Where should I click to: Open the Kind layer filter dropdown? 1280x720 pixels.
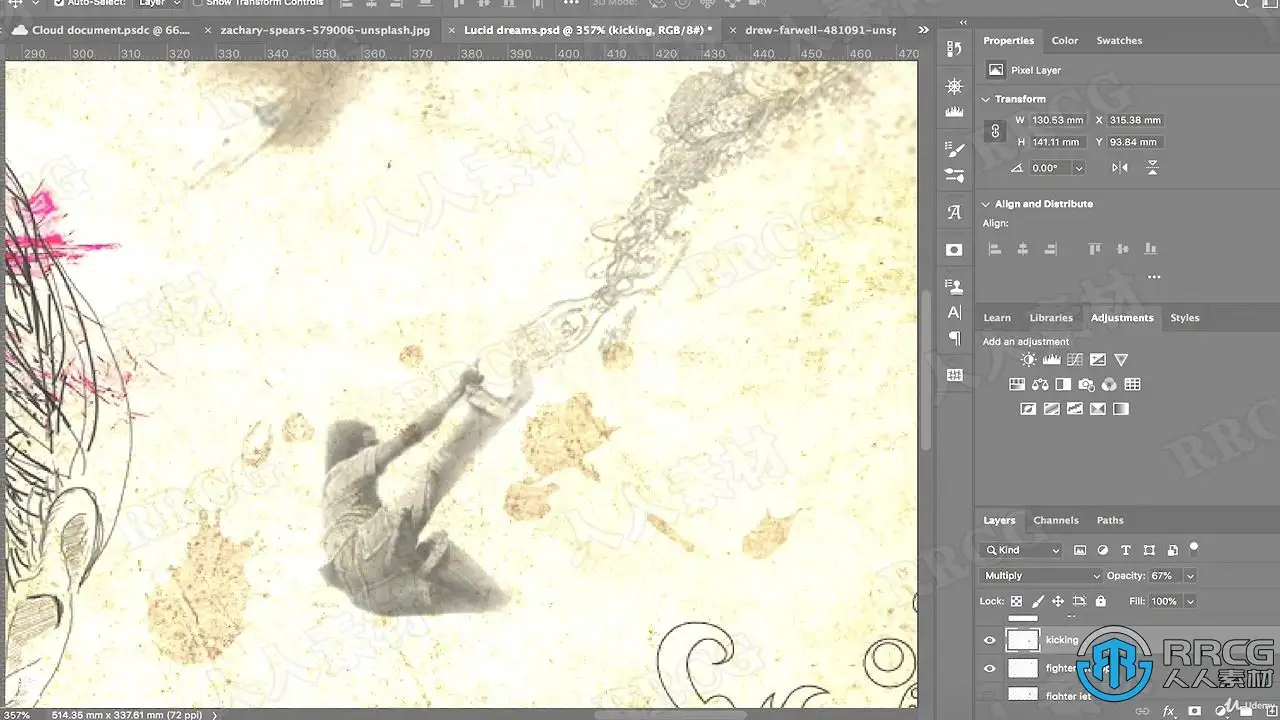pyautogui.click(x=1022, y=550)
